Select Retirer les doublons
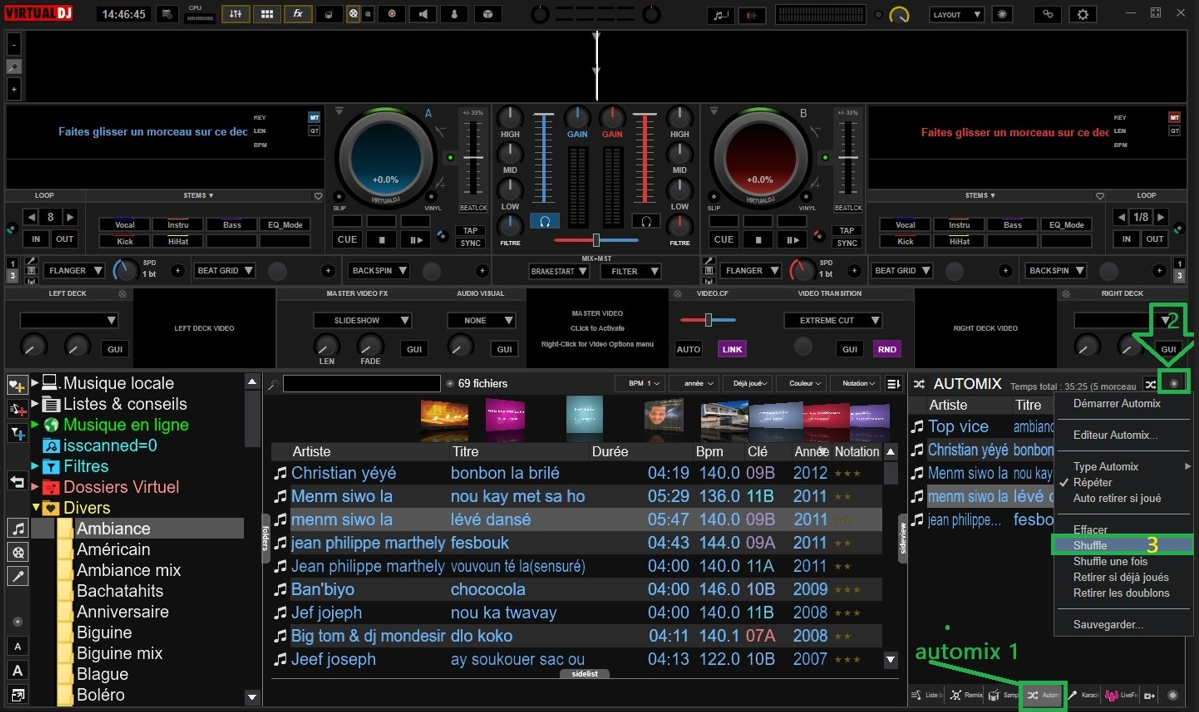 (1121, 593)
